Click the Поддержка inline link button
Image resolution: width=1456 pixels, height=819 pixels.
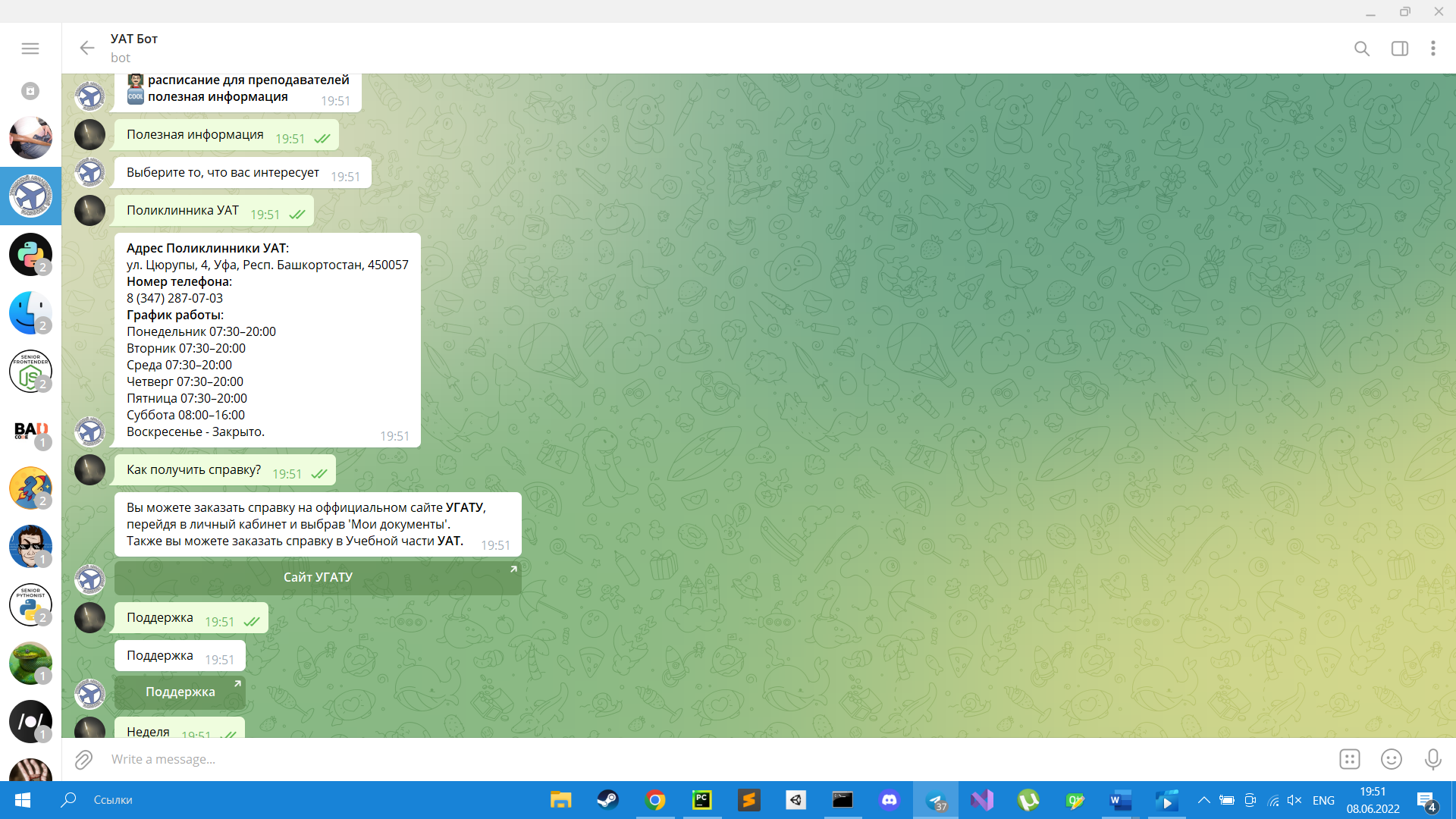click(x=180, y=692)
